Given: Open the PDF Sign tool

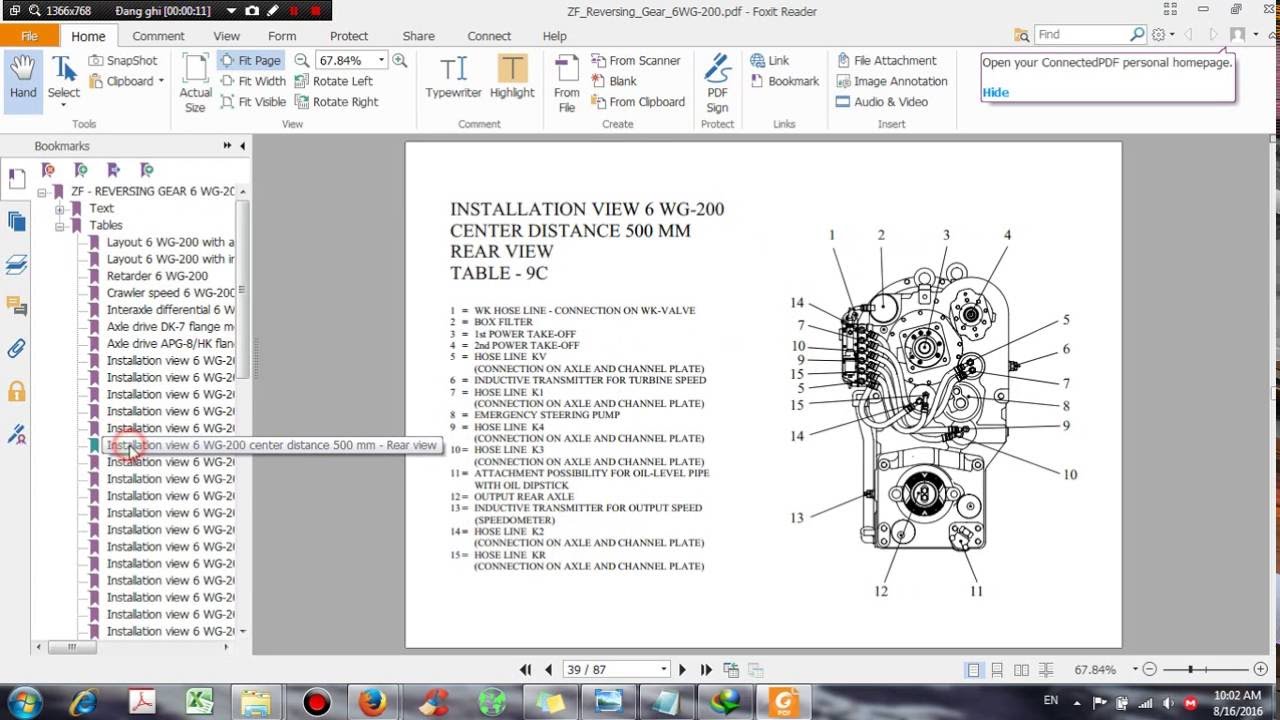Looking at the screenshot, I should tap(717, 84).
